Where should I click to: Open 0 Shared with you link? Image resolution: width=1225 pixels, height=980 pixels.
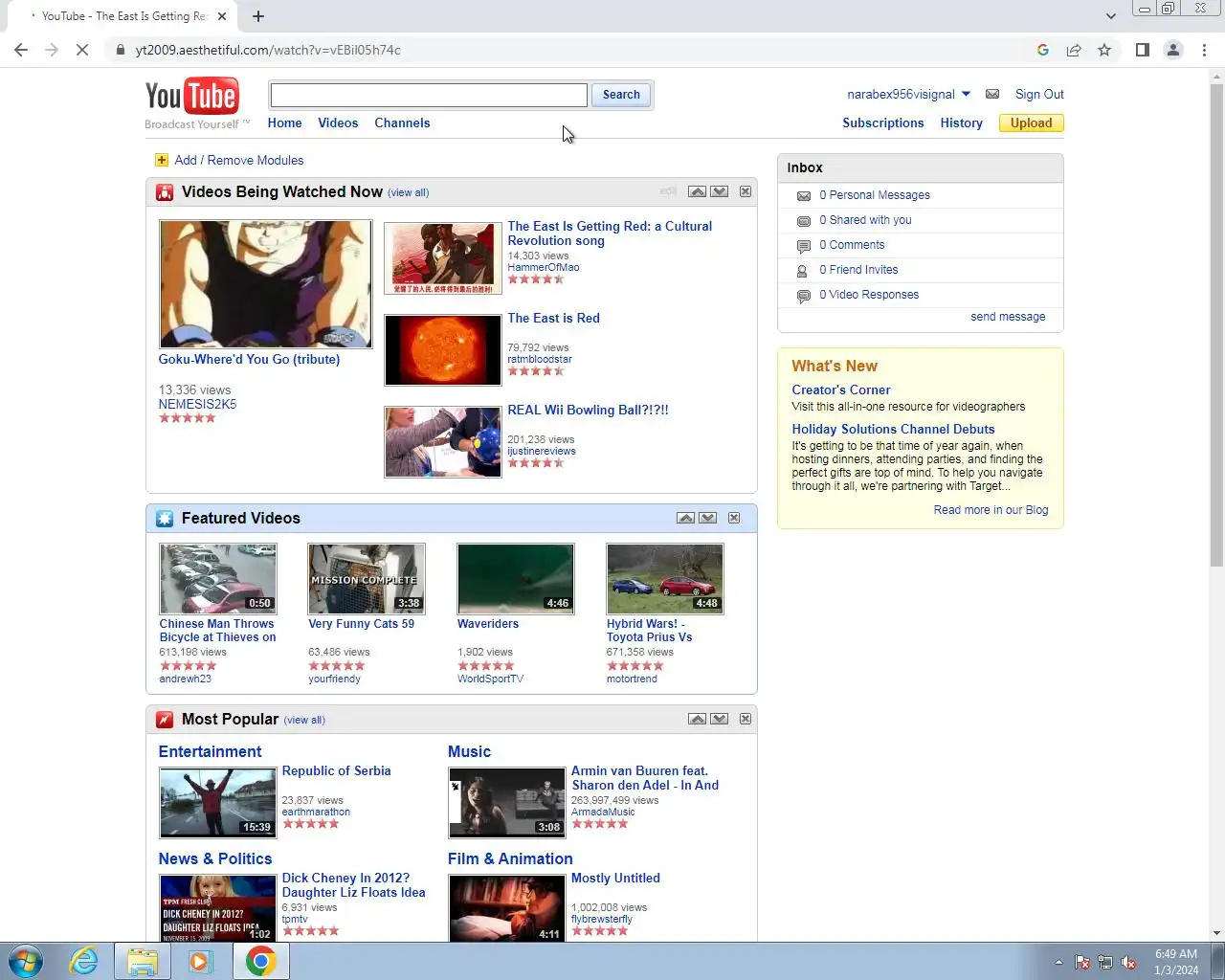click(x=865, y=220)
